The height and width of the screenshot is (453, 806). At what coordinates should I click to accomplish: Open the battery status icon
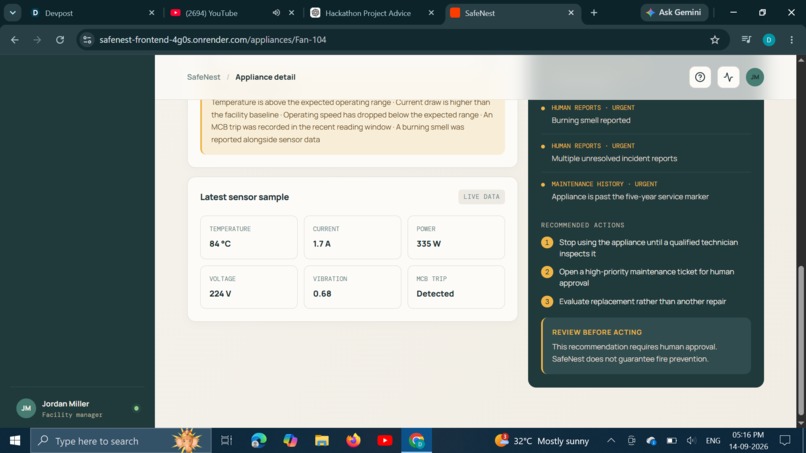pyautogui.click(x=671, y=441)
